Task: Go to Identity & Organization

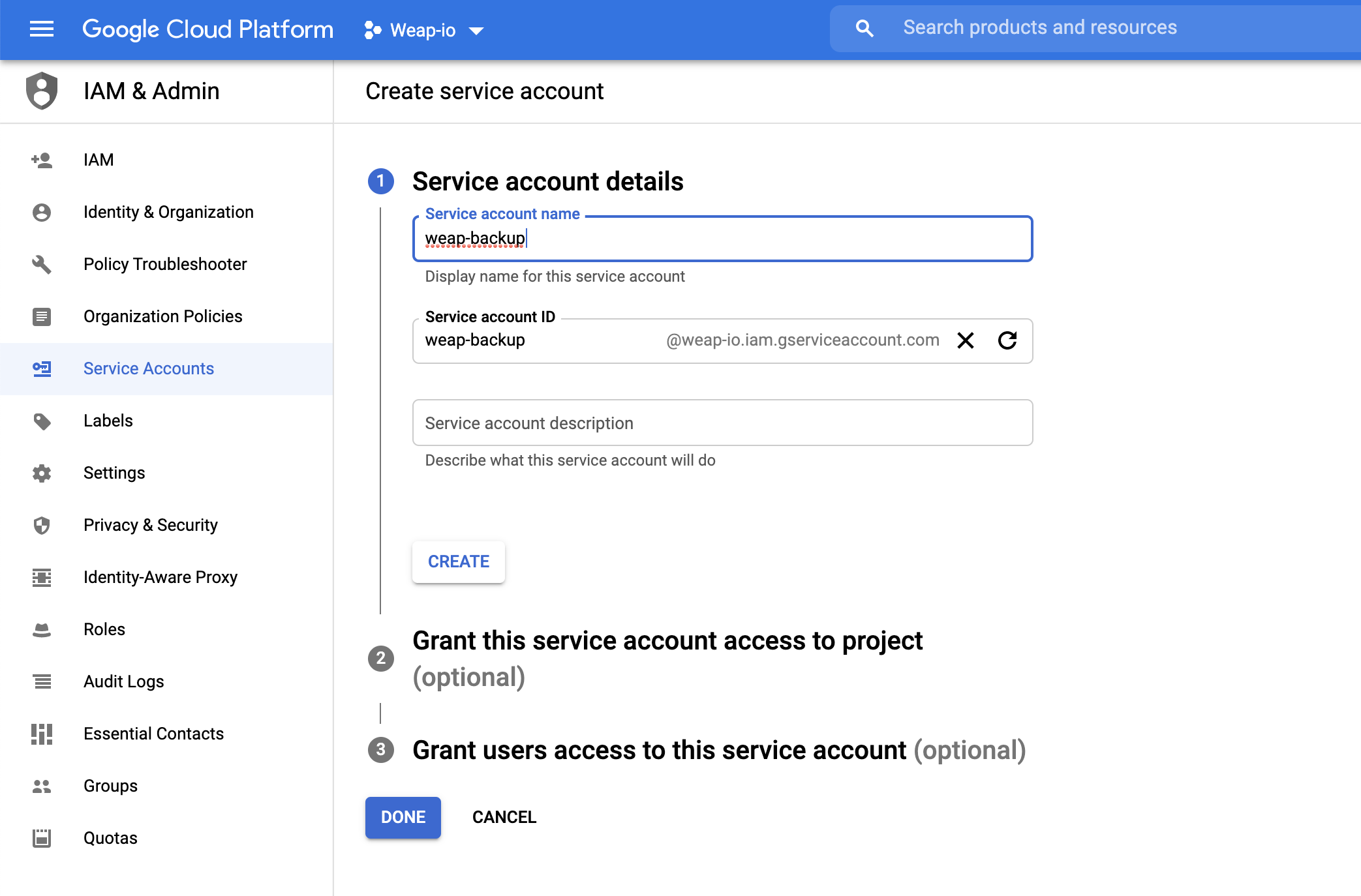Action: tap(167, 212)
